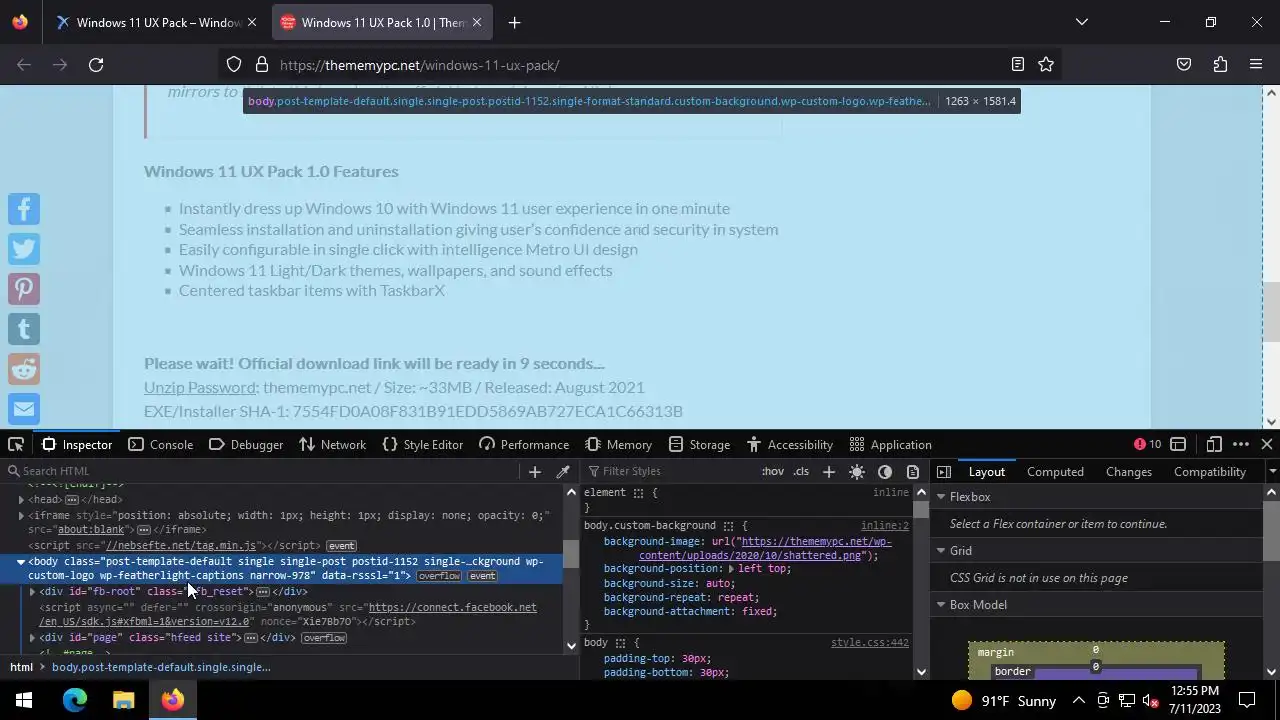Screen dimensions: 1280x720
Task: Collapse the three-pane inspector sidebar
Action: 944,471
